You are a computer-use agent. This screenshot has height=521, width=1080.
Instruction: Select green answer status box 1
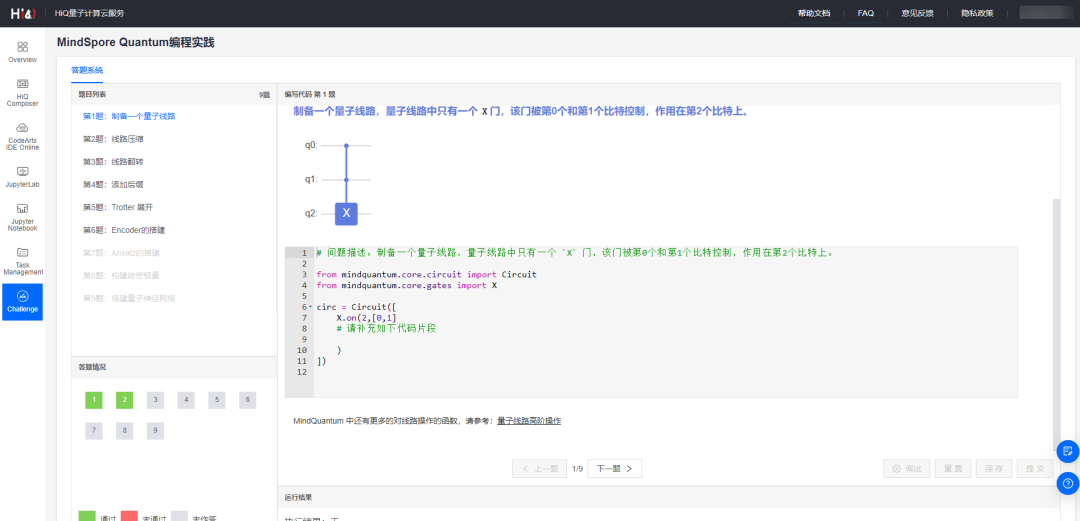click(x=93, y=400)
